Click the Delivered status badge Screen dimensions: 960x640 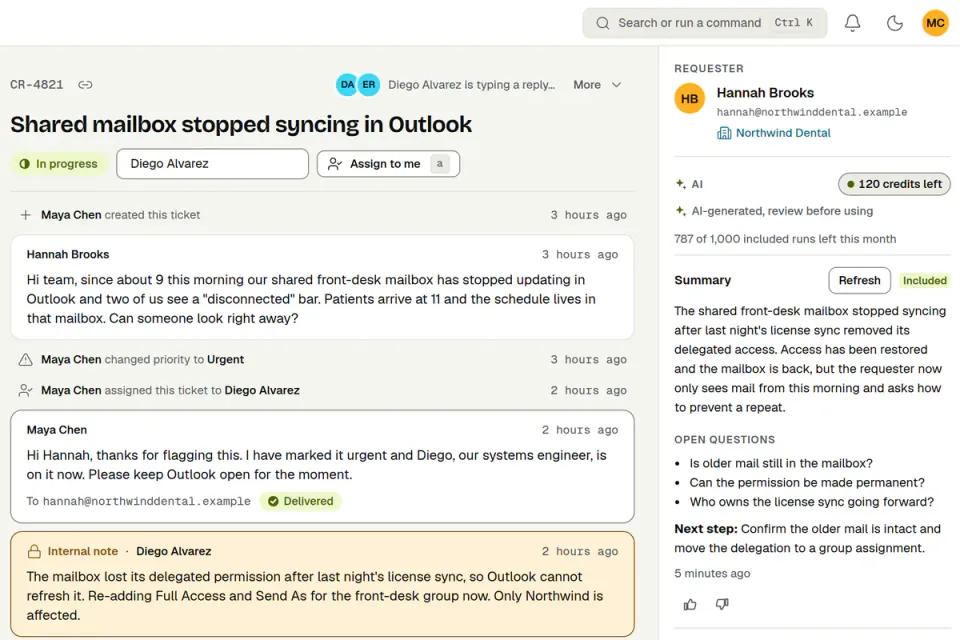(300, 501)
